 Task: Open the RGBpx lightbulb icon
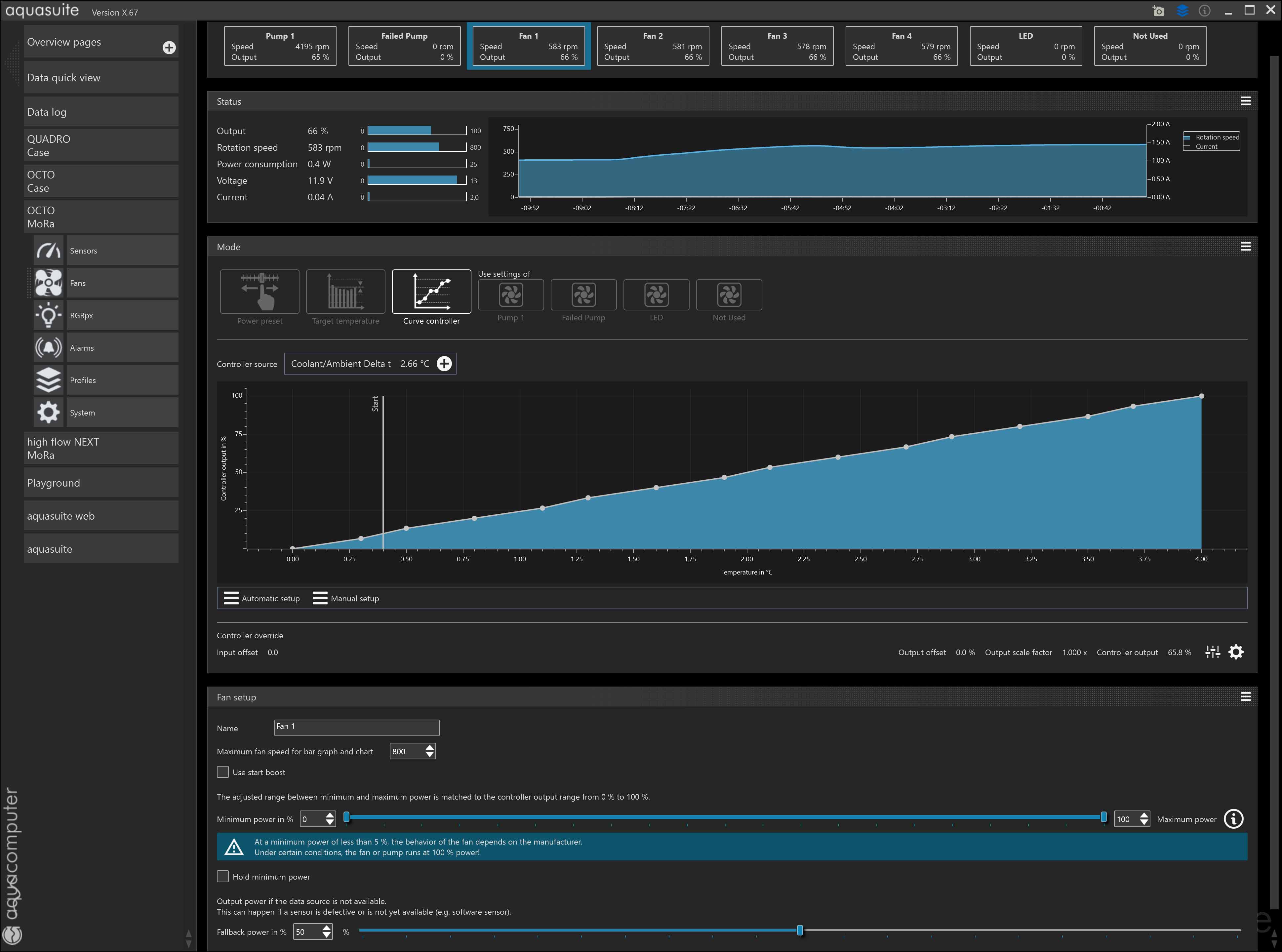tap(48, 315)
